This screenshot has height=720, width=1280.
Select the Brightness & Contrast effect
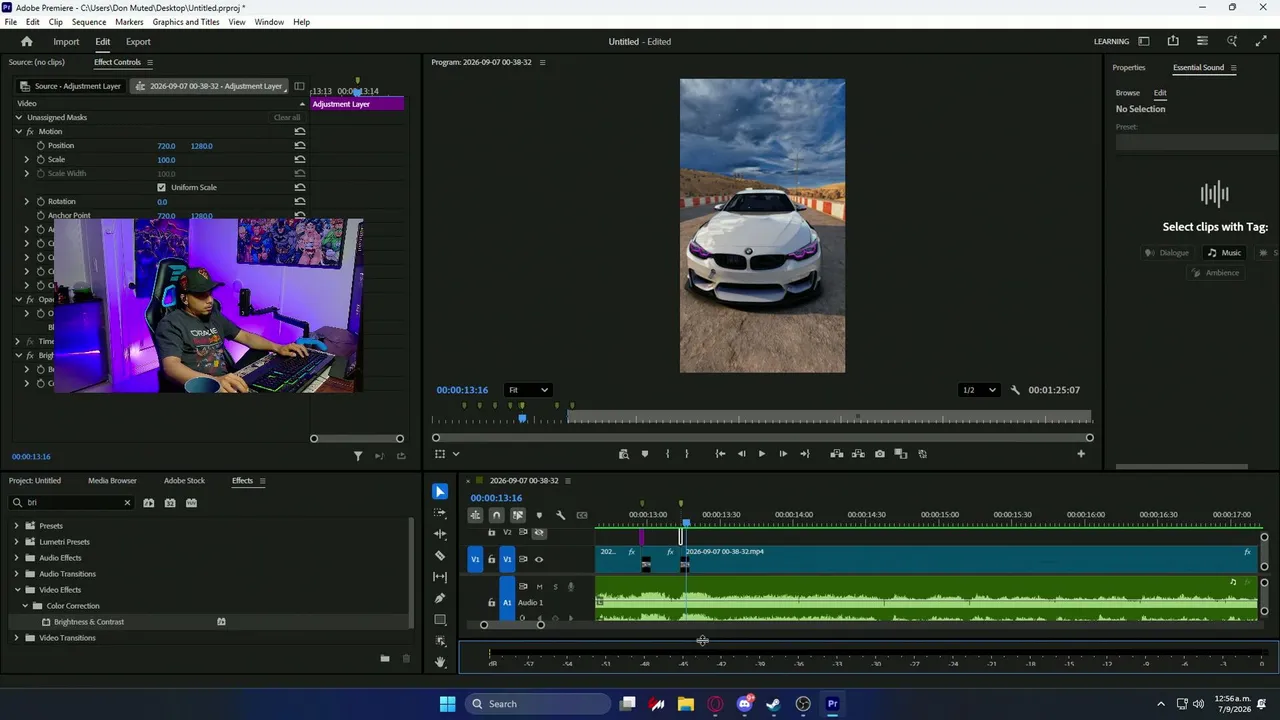(x=89, y=622)
